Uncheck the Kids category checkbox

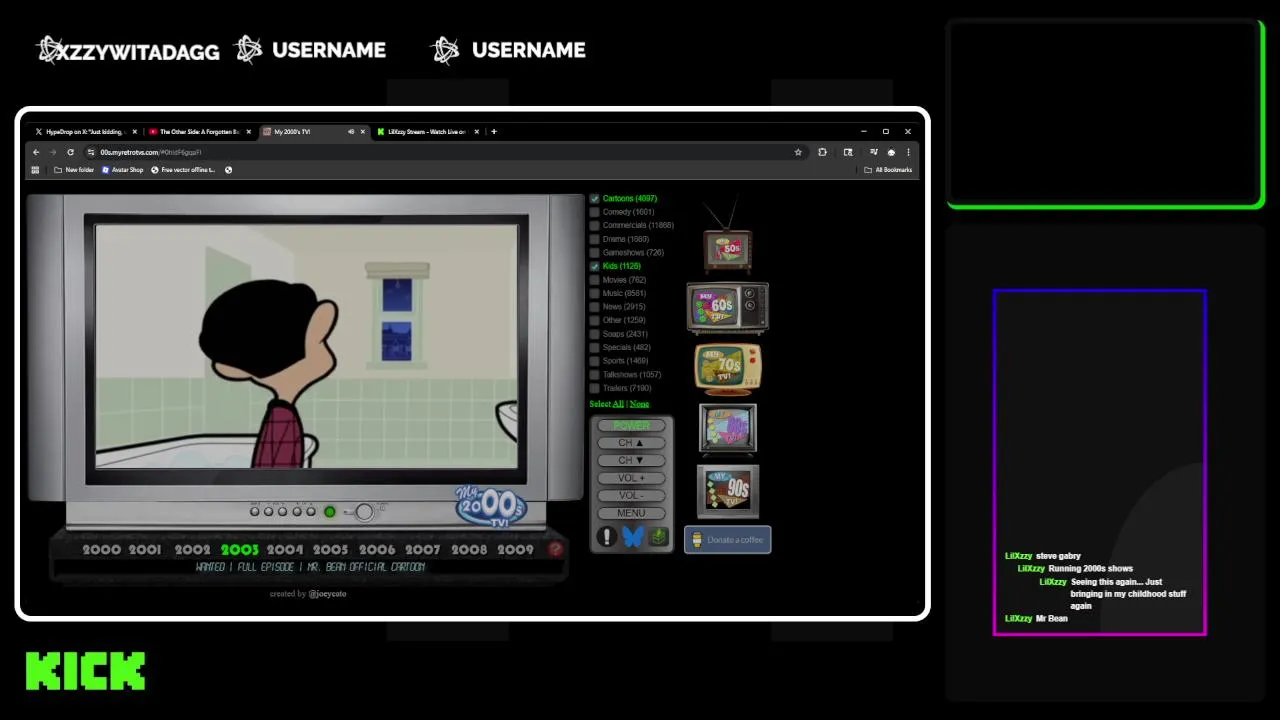594,266
